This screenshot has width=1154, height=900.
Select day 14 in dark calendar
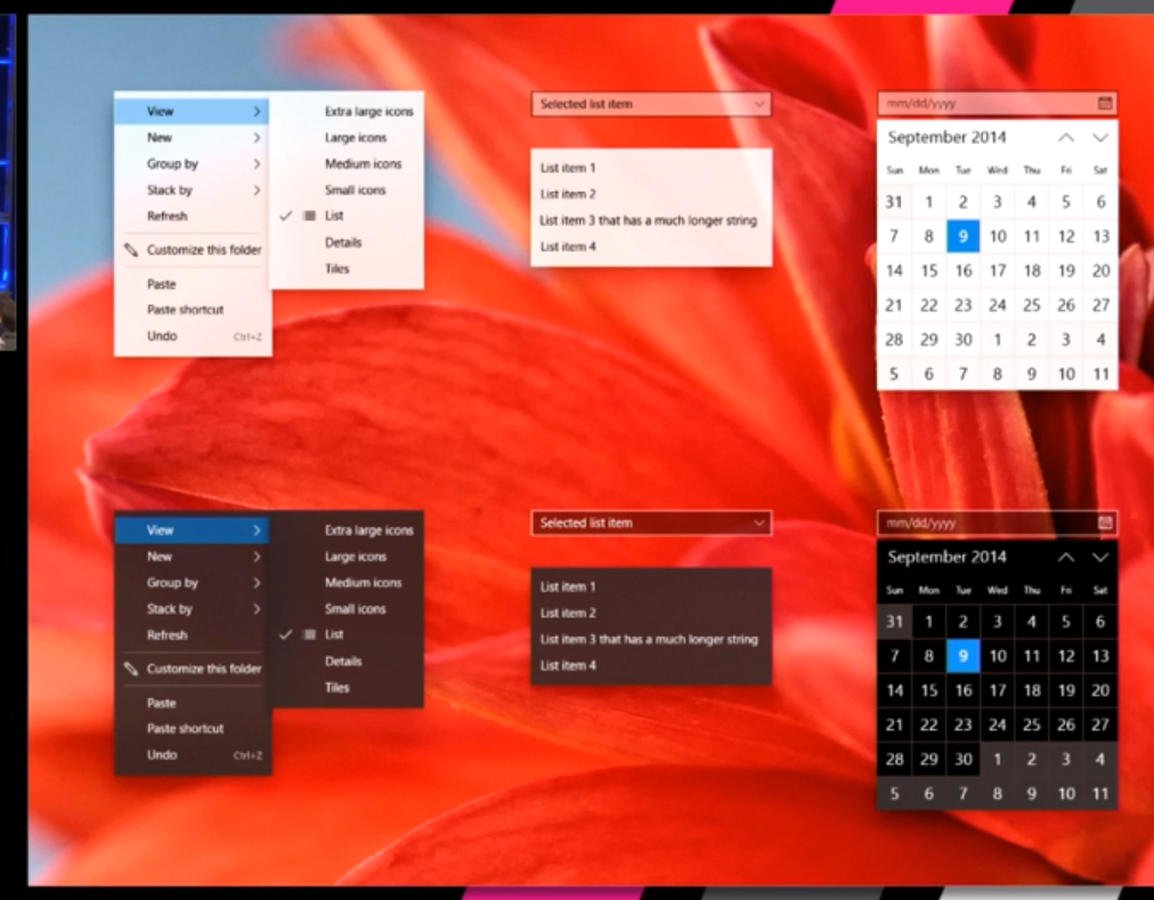(x=894, y=690)
